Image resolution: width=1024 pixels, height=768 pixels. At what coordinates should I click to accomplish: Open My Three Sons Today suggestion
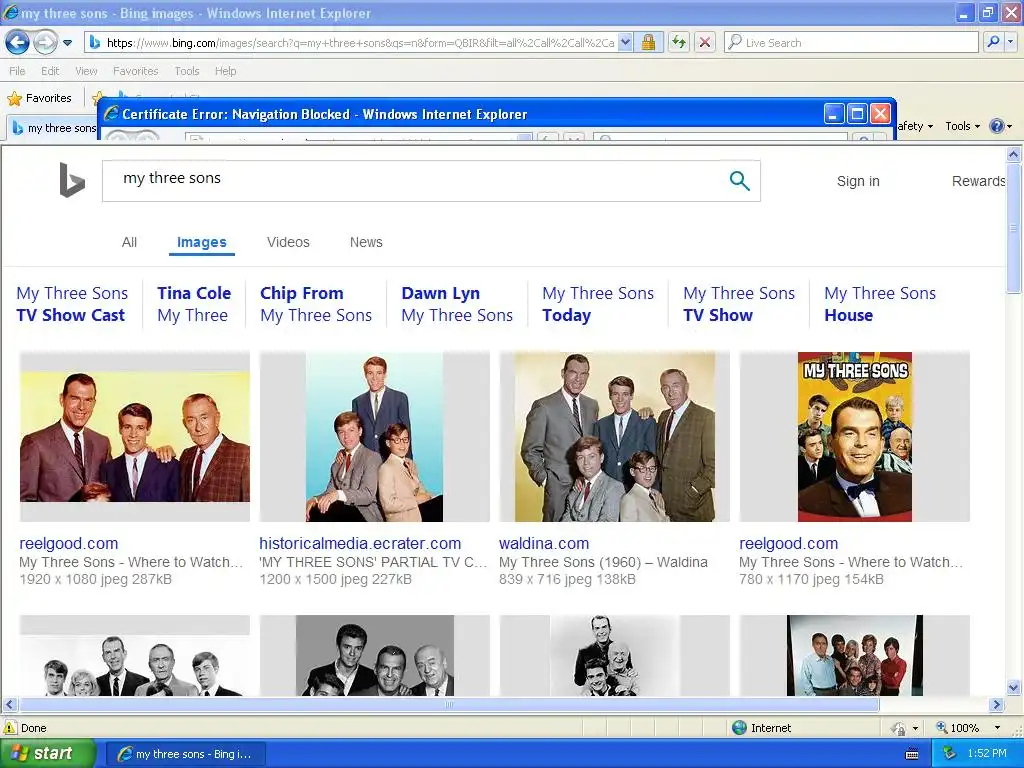(598, 304)
